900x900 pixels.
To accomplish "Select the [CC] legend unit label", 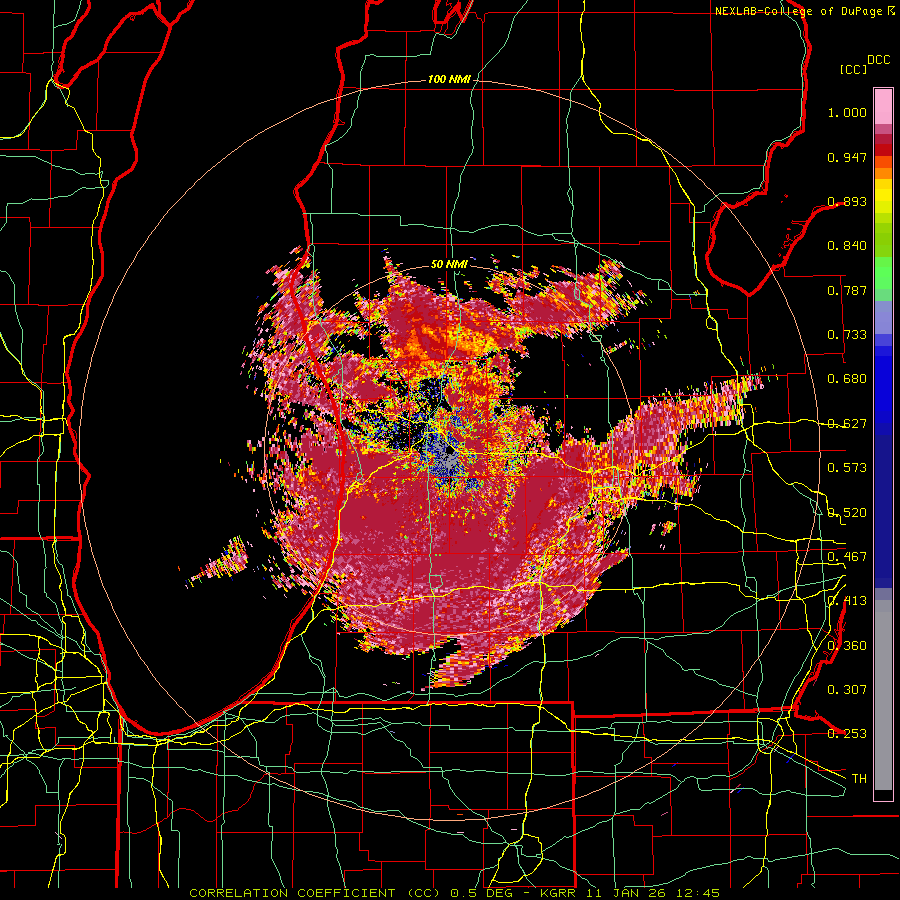I will [854, 69].
